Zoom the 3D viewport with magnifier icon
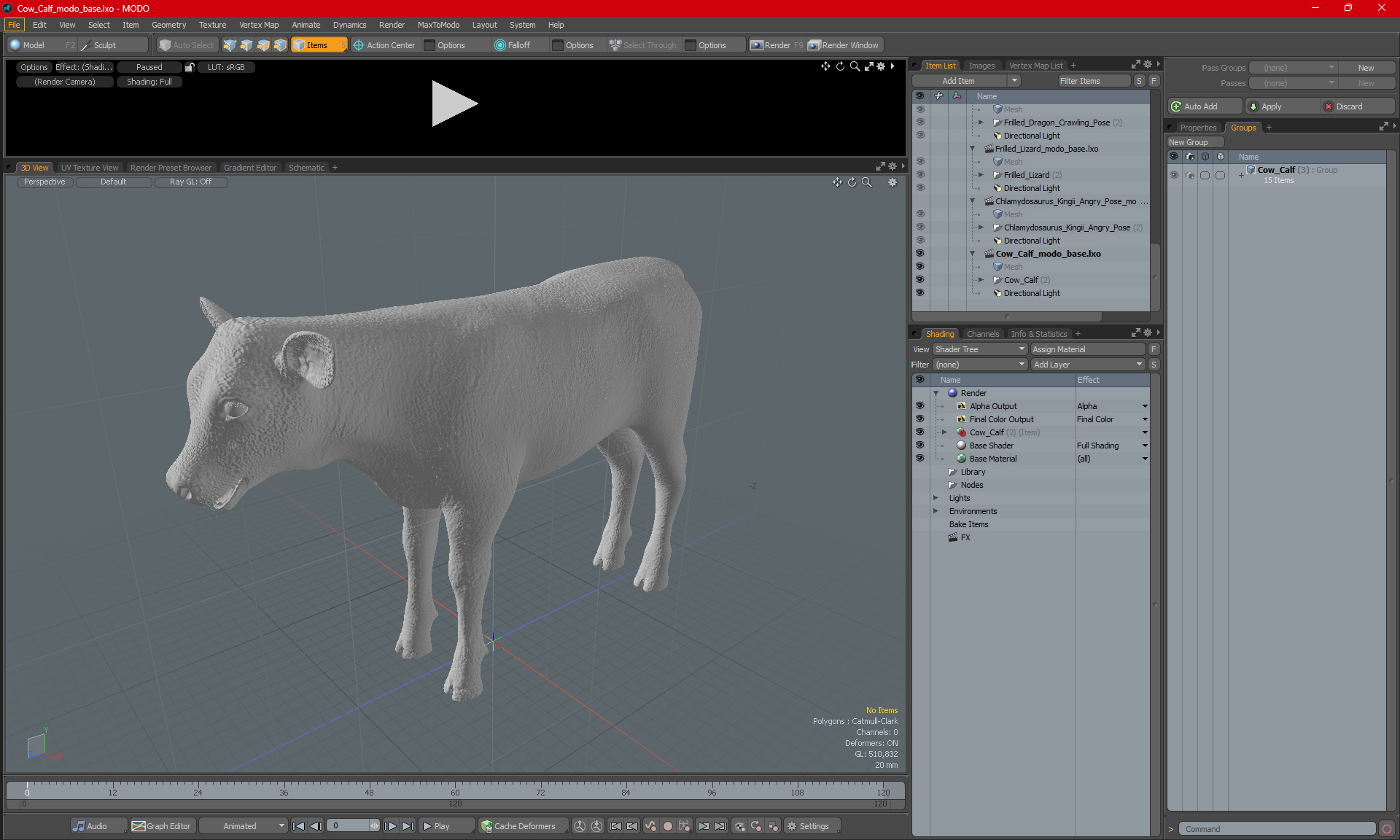The height and width of the screenshot is (840, 1400). [866, 182]
